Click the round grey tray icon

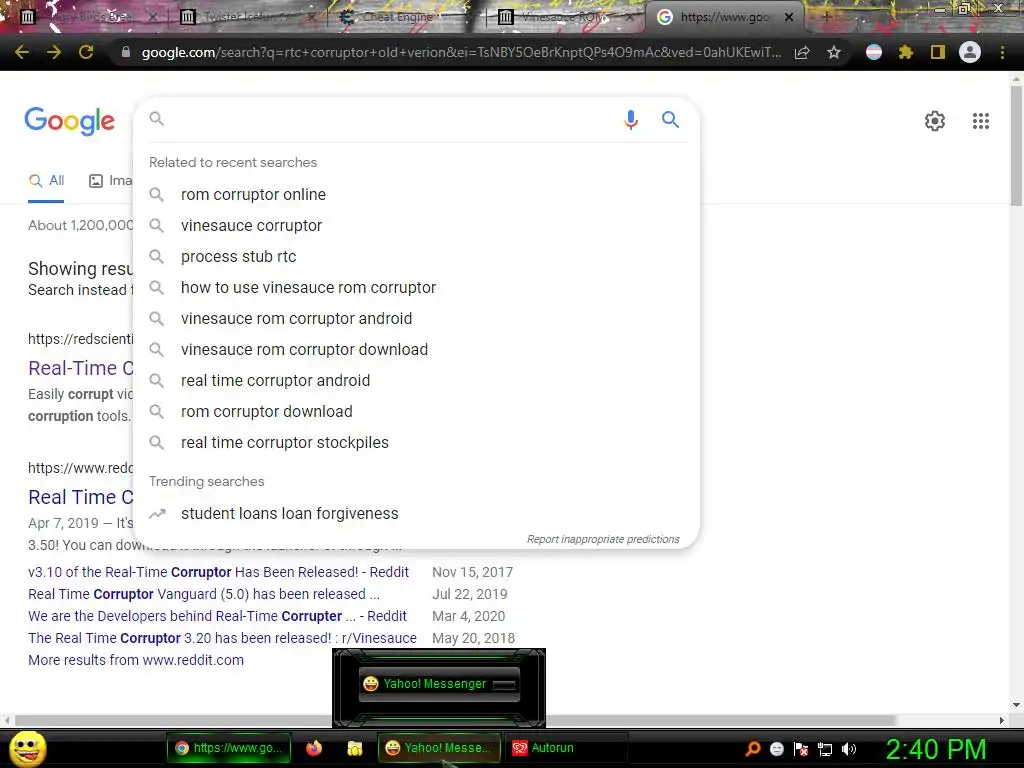776,749
